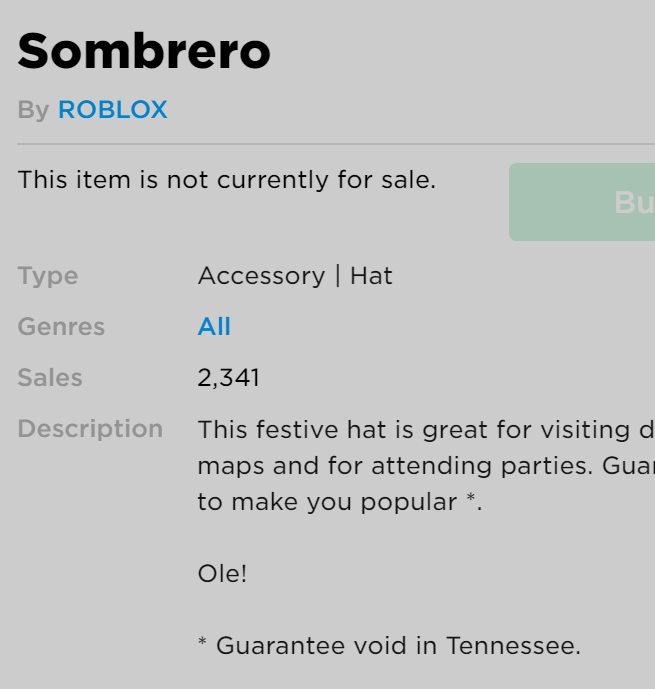Viewport: 655px width, 689px height.
Task: Click the Sombrero item title
Action: [x=144, y=51]
